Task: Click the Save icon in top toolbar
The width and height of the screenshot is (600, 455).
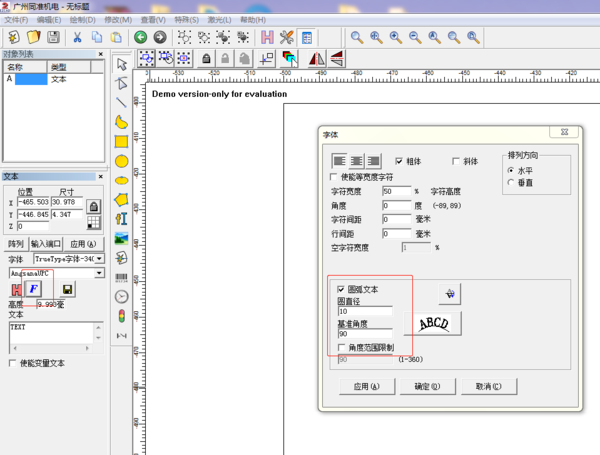Action: (x=53, y=37)
